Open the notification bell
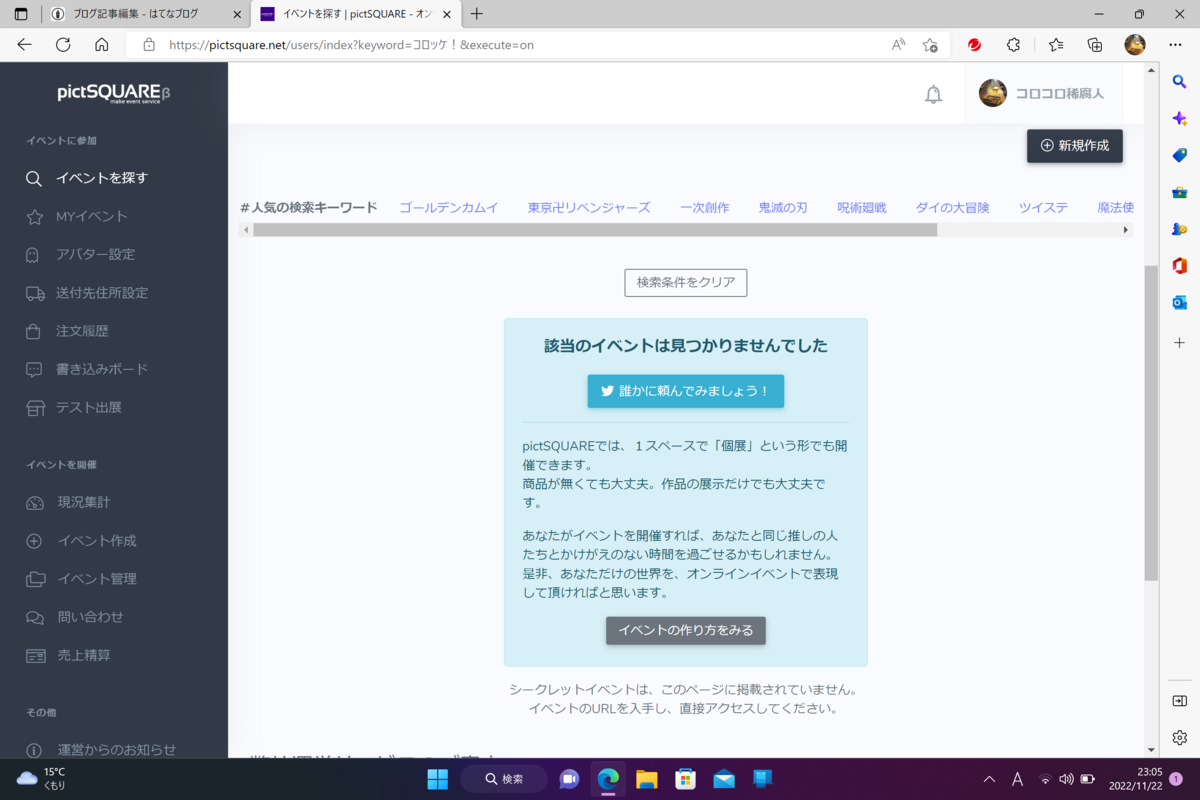 click(933, 94)
